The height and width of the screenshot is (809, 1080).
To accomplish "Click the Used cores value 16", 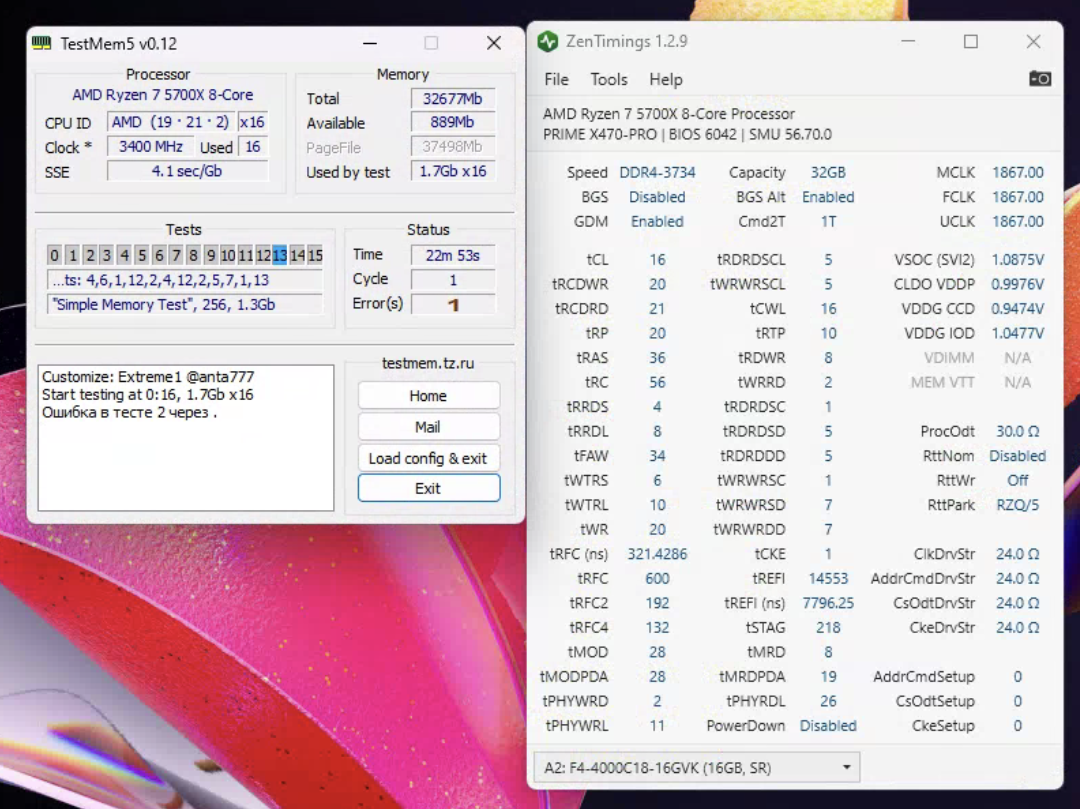I will (x=253, y=147).
